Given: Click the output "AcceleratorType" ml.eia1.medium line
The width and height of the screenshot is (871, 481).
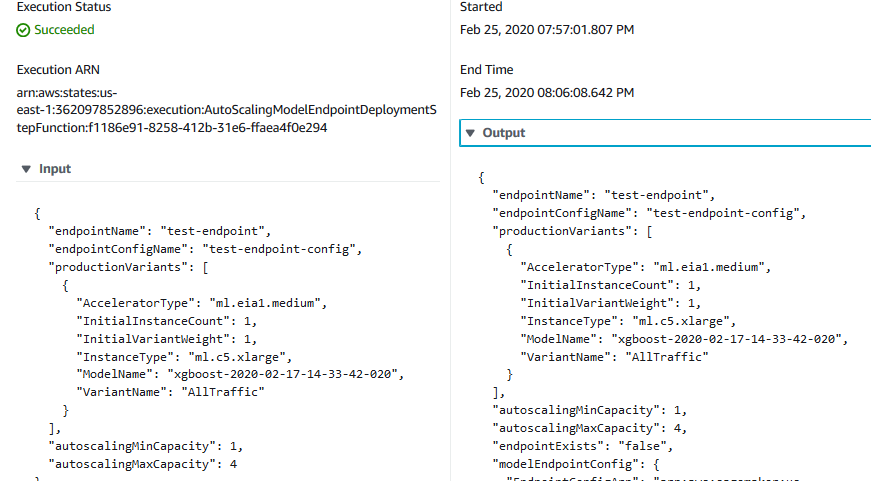Looking at the screenshot, I should (x=645, y=267).
